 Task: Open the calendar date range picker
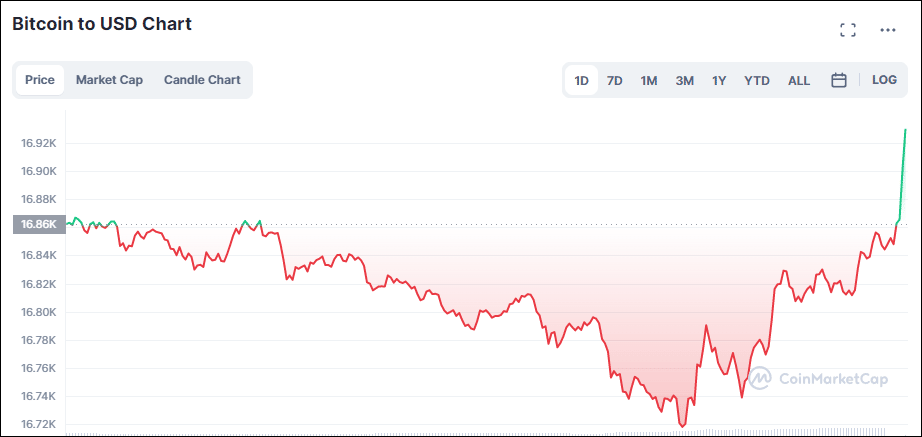click(839, 80)
